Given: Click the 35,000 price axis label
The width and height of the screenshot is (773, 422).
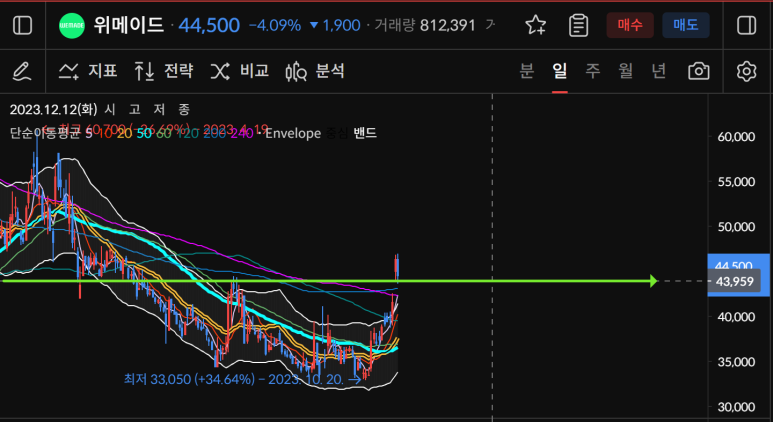Looking at the screenshot, I should (x=735, y=362).
